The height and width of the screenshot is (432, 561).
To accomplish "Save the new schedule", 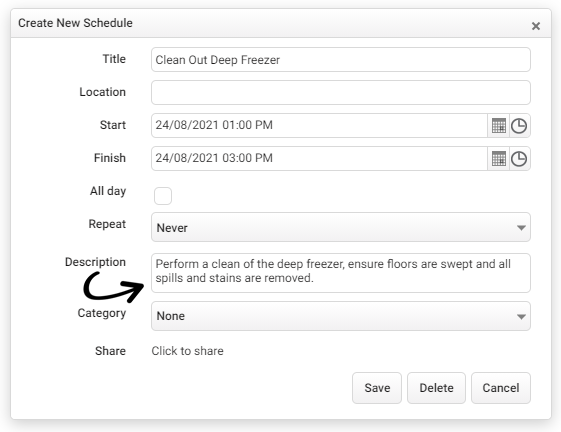I will click(x=377, y=388).
